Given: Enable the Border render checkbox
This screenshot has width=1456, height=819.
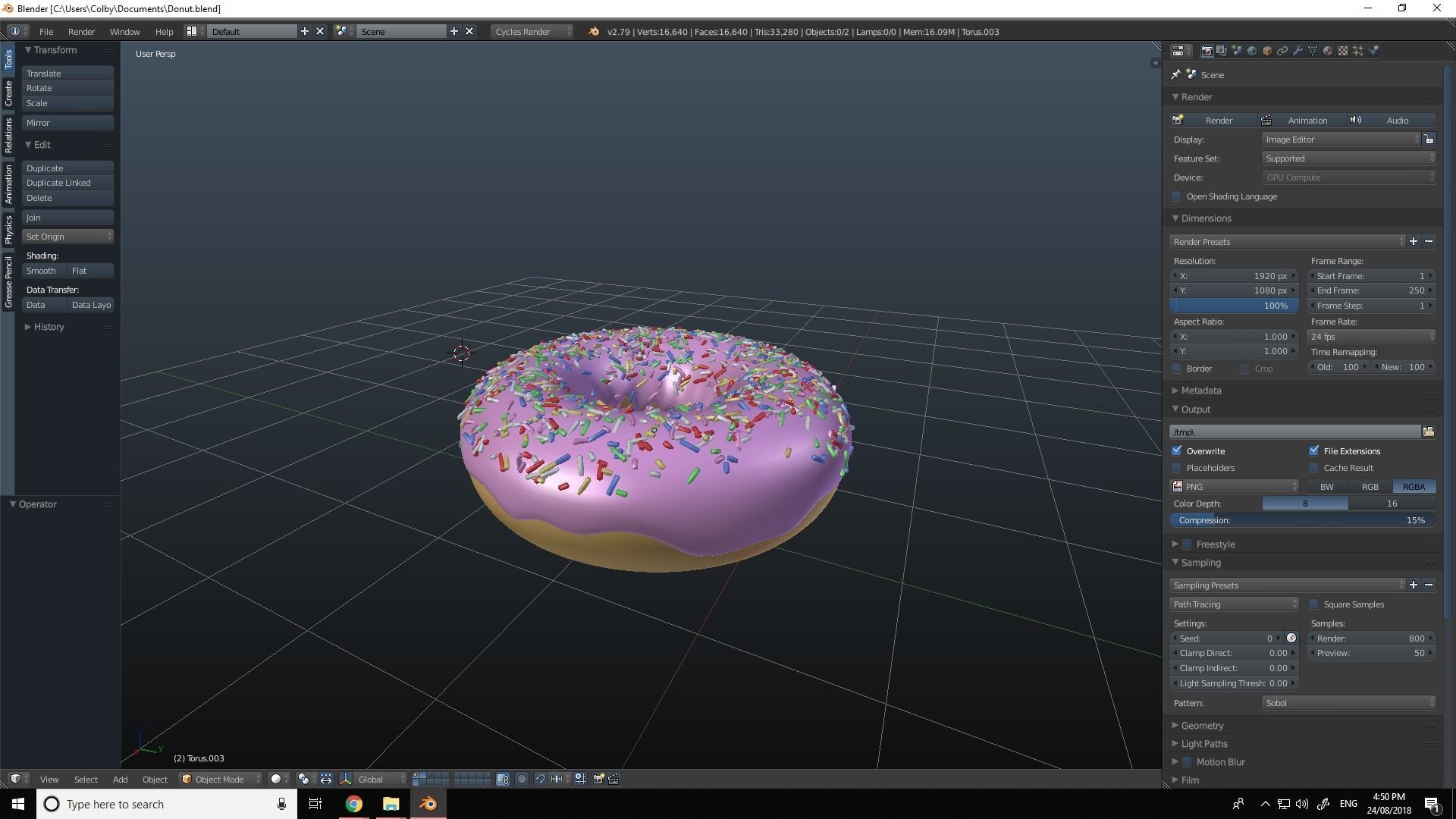Looking at the screenshot, I should [1177, 369].
